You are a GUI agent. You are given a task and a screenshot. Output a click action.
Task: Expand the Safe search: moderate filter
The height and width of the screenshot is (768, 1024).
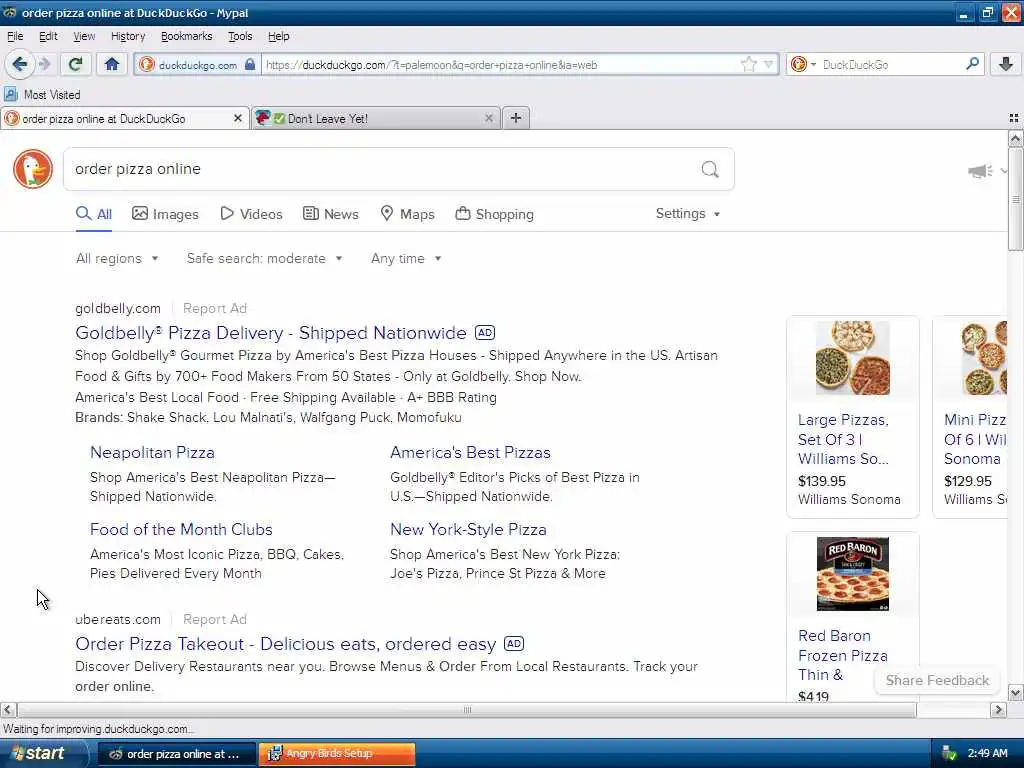coord(264,259)
